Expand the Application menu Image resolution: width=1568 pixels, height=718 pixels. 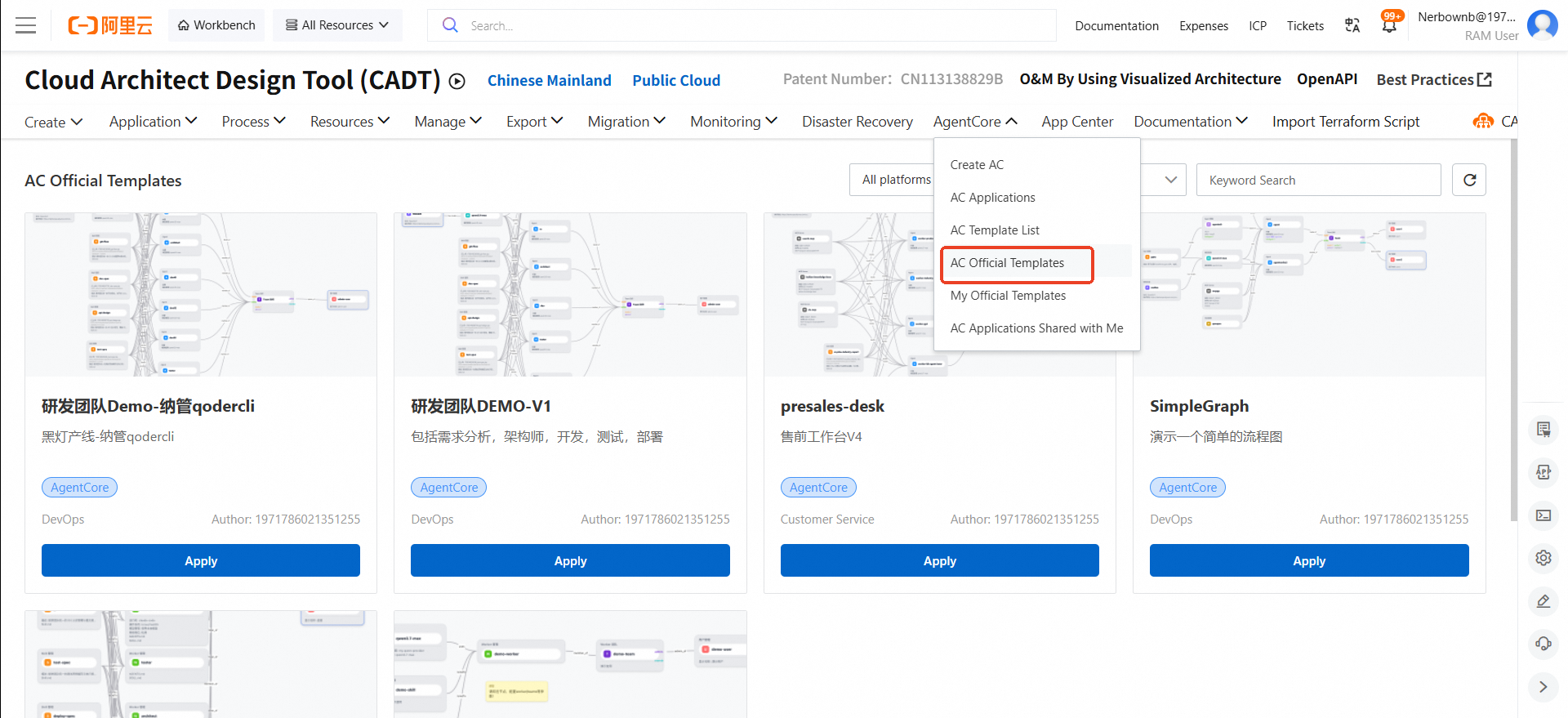(154, 122)
